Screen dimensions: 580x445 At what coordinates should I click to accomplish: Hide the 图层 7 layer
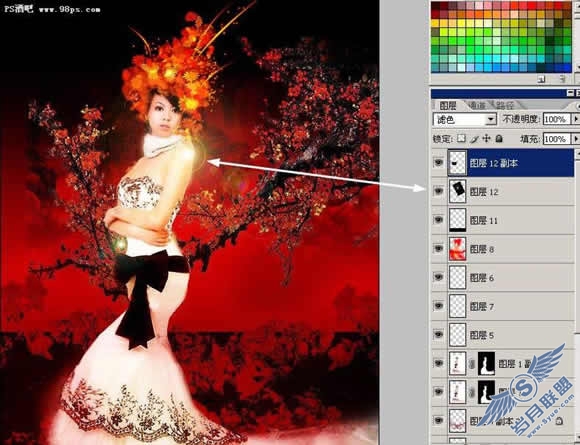point(439,306)
